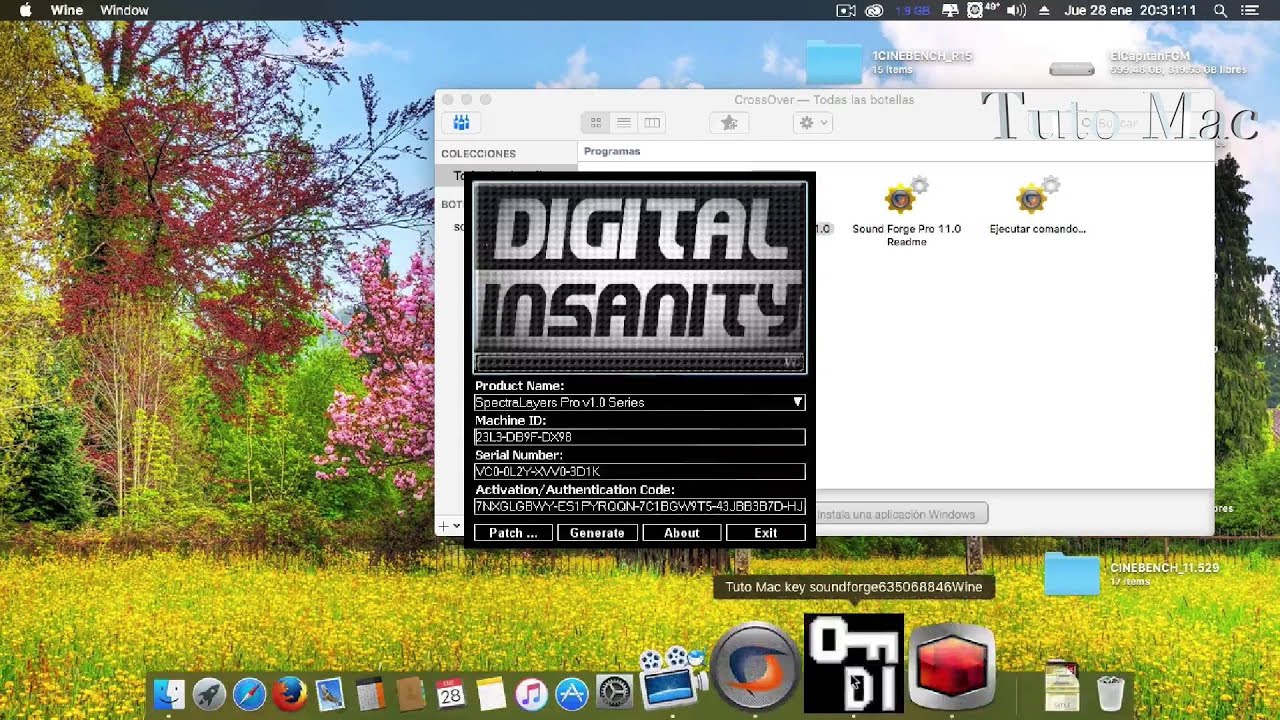1280x720 pixels.
Task: Open App Store from the Dock
Action: 571,693
